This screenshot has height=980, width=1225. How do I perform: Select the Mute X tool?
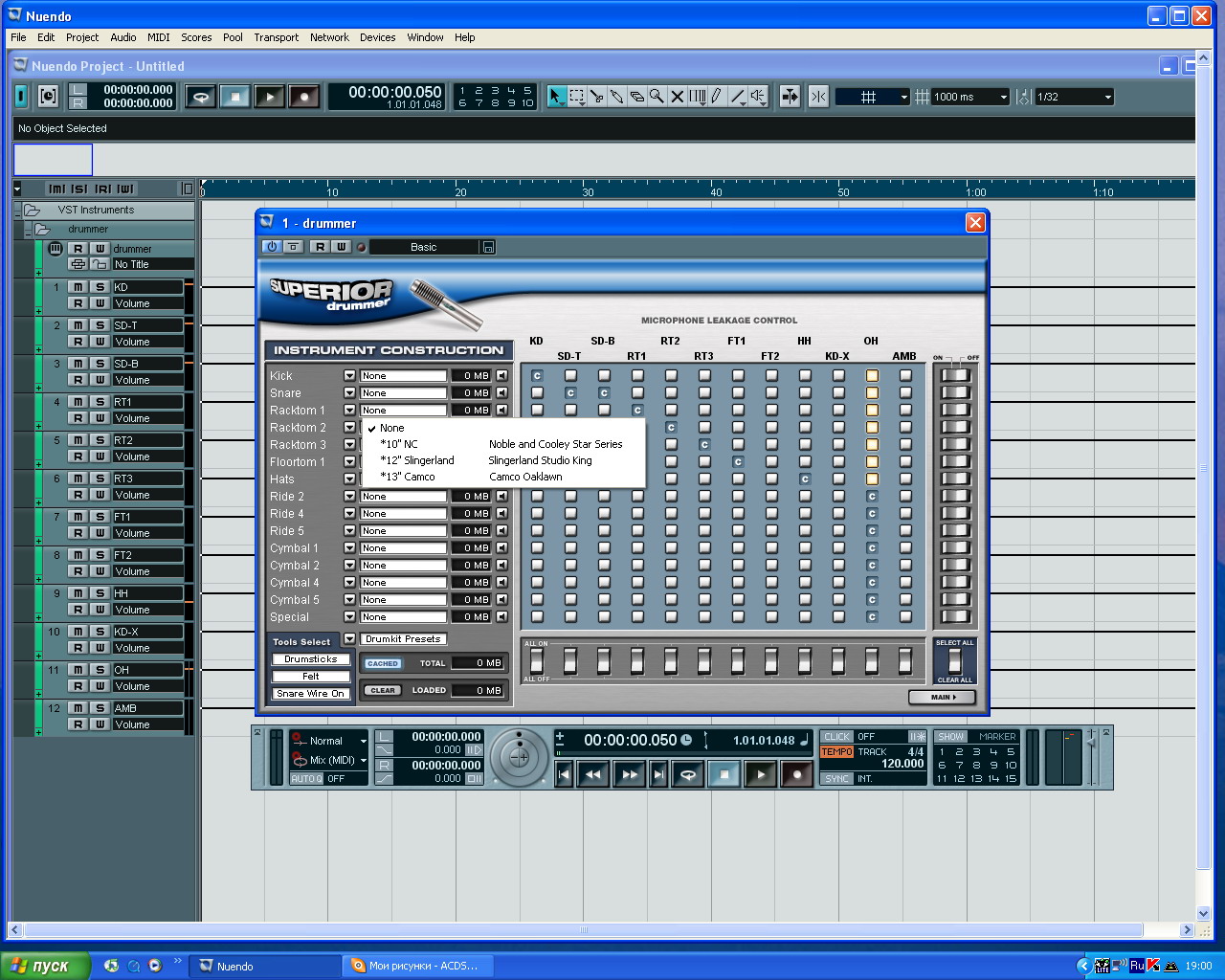pos(678,97)
